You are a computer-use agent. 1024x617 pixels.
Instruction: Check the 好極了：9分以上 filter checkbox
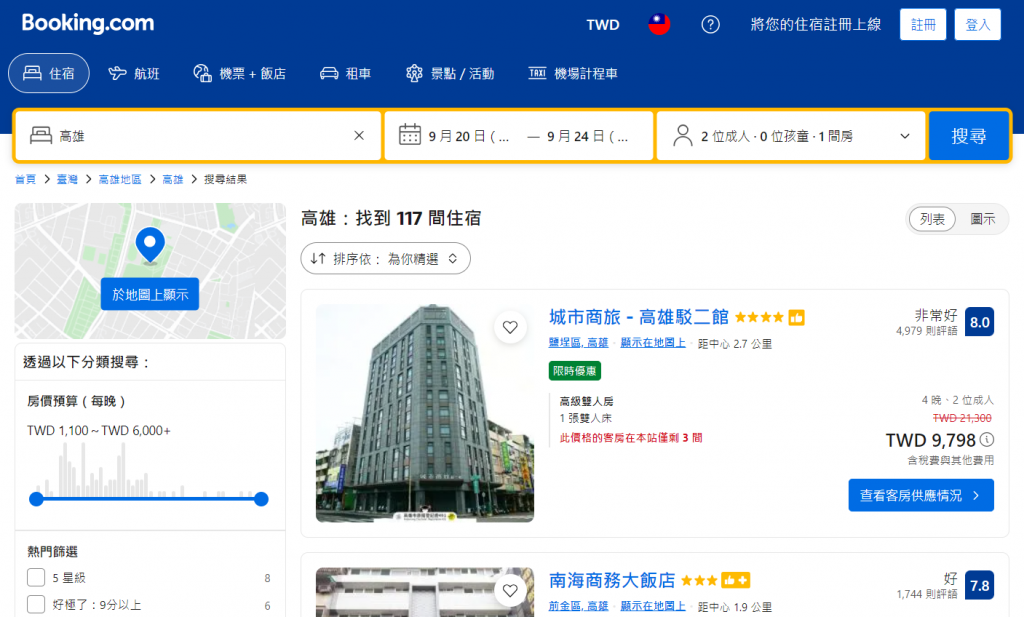[36, 605]
